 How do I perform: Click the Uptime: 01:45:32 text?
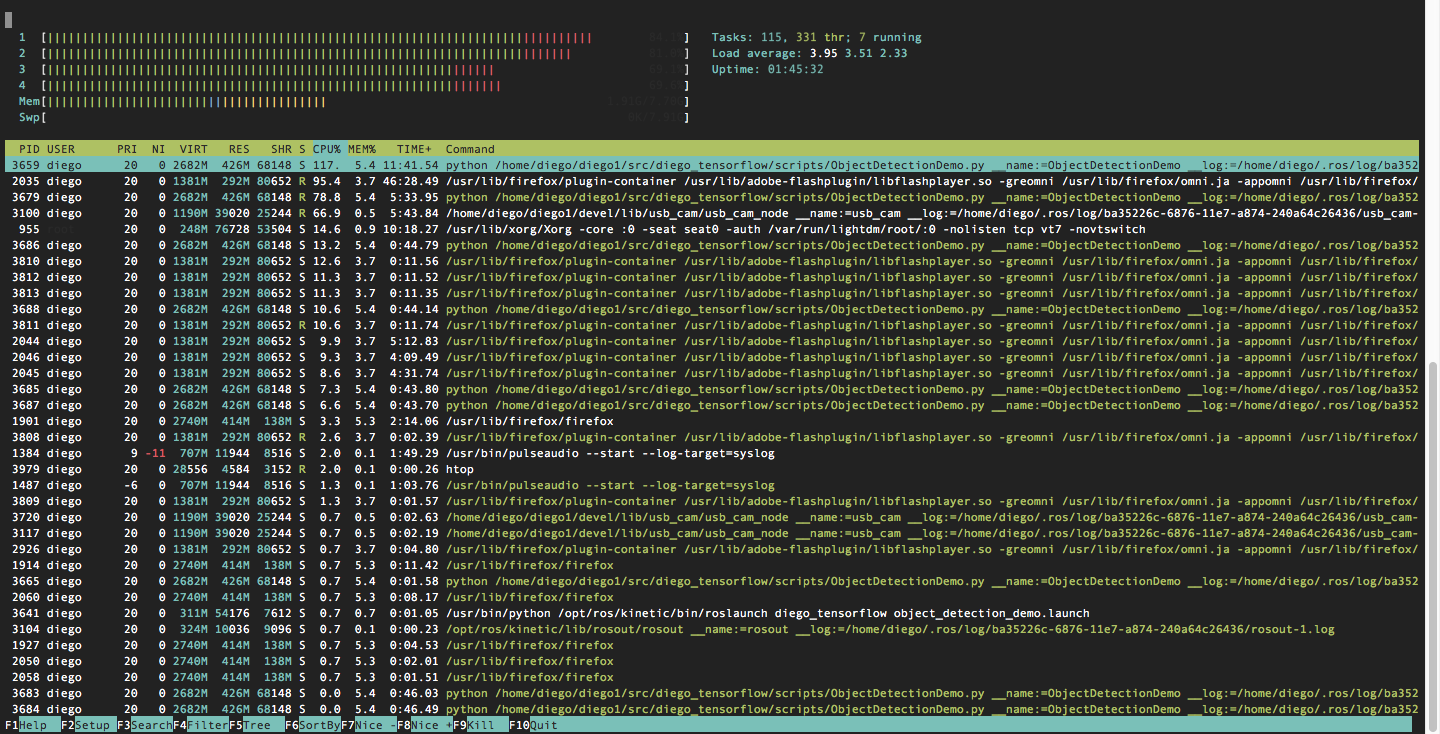(767, 70)
